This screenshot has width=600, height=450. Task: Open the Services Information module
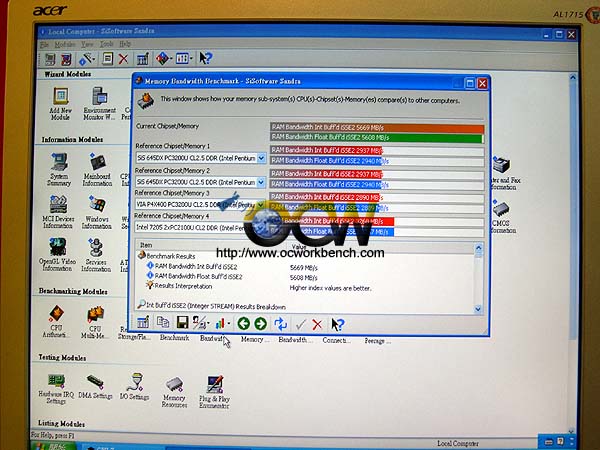pos(96,255)
